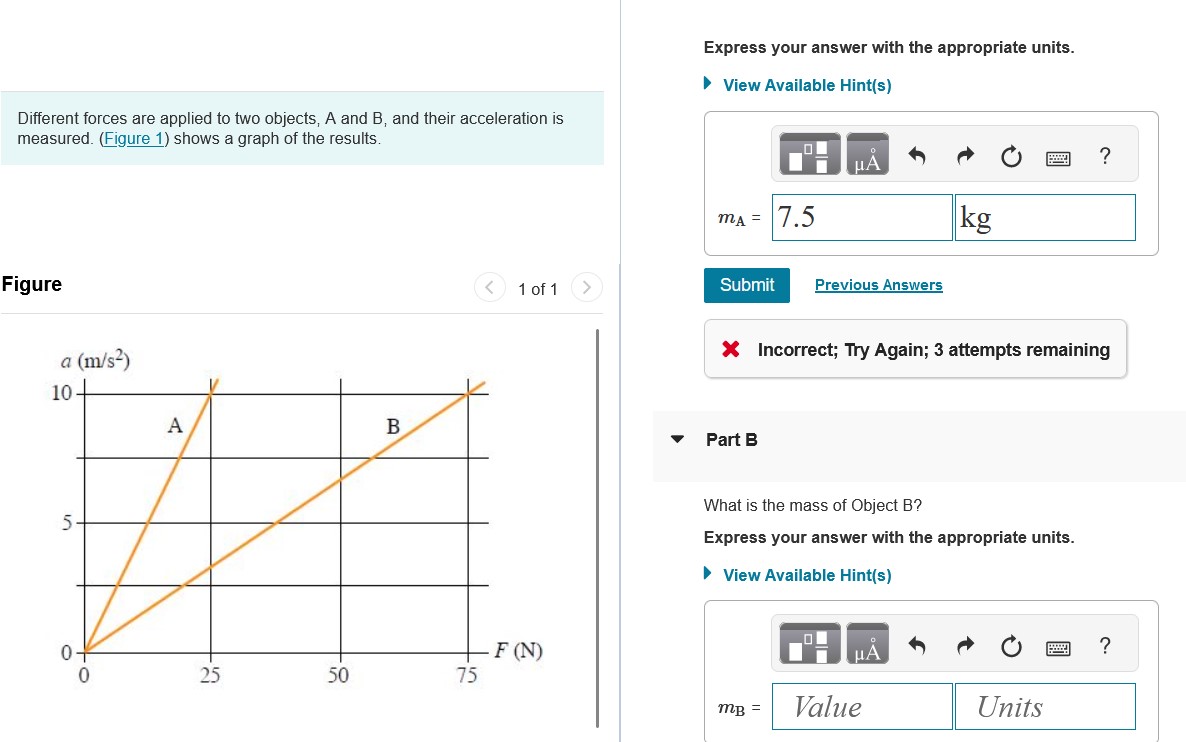Click the Units input field for Part B
Viewport: 1186px width, 742px height.
(1044, 706)
